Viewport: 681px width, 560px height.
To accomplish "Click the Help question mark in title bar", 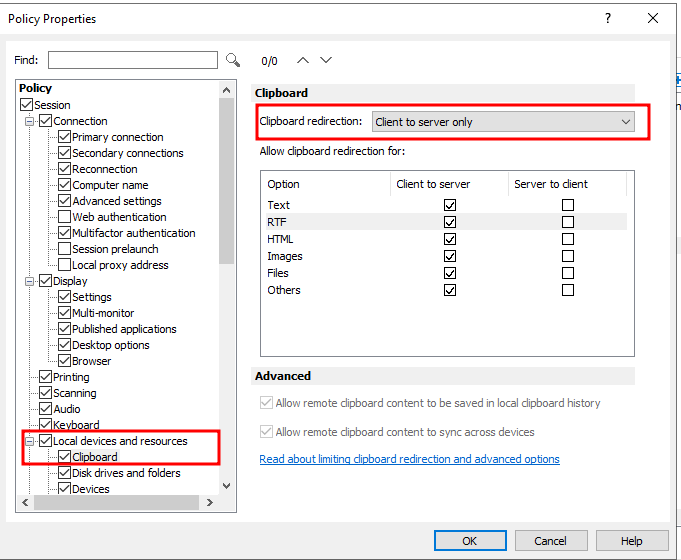I will [608, 19].
